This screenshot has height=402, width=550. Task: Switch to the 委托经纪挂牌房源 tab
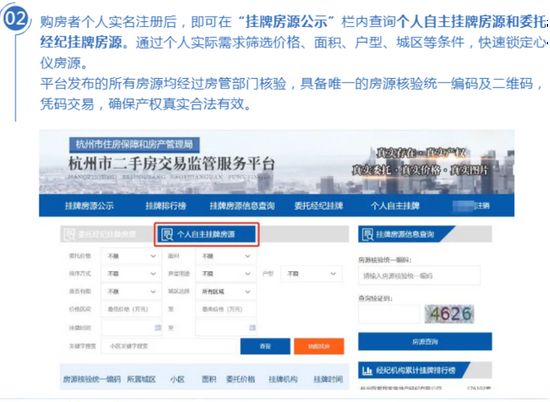[107, 234]
